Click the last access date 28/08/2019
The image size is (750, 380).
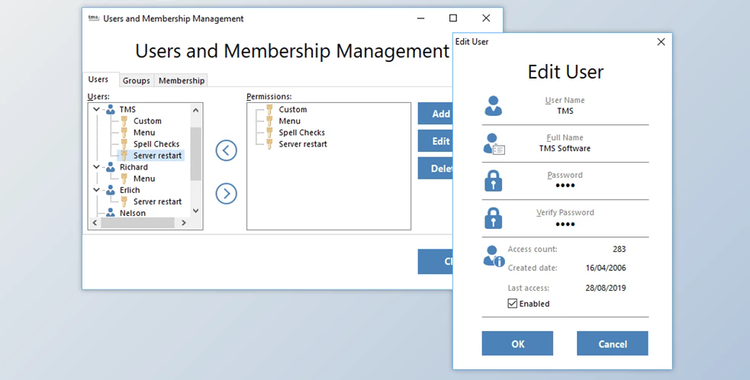click(606, 288)
